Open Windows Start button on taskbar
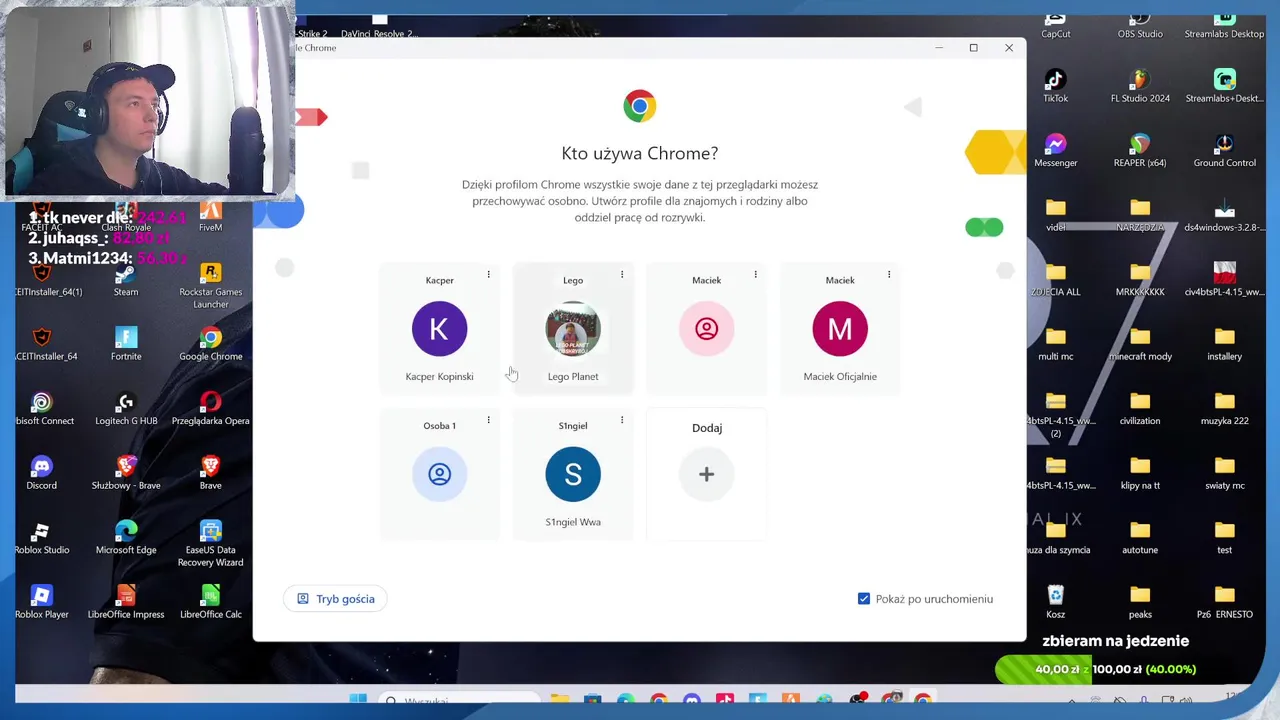 point(357,700)
